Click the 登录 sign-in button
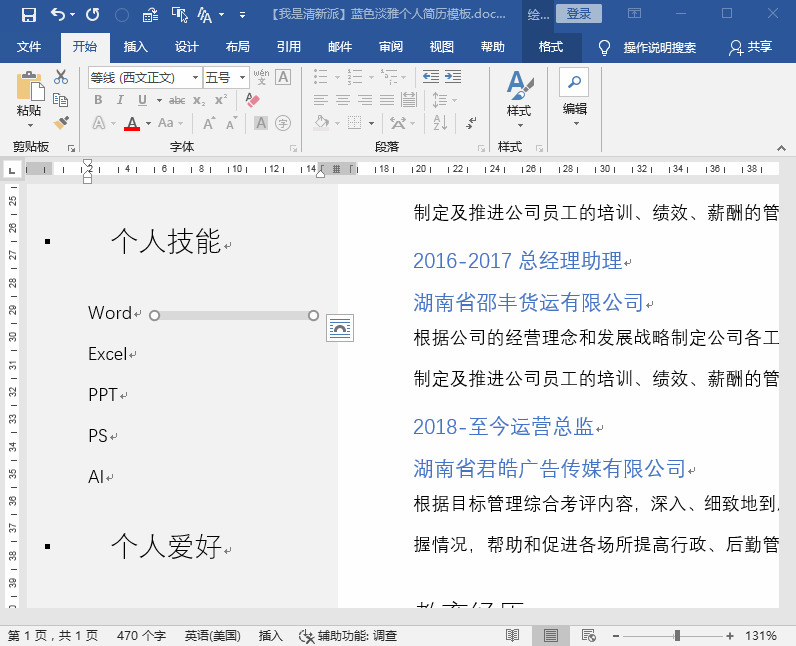Viewport: 796px width, 646px height. 579,13
